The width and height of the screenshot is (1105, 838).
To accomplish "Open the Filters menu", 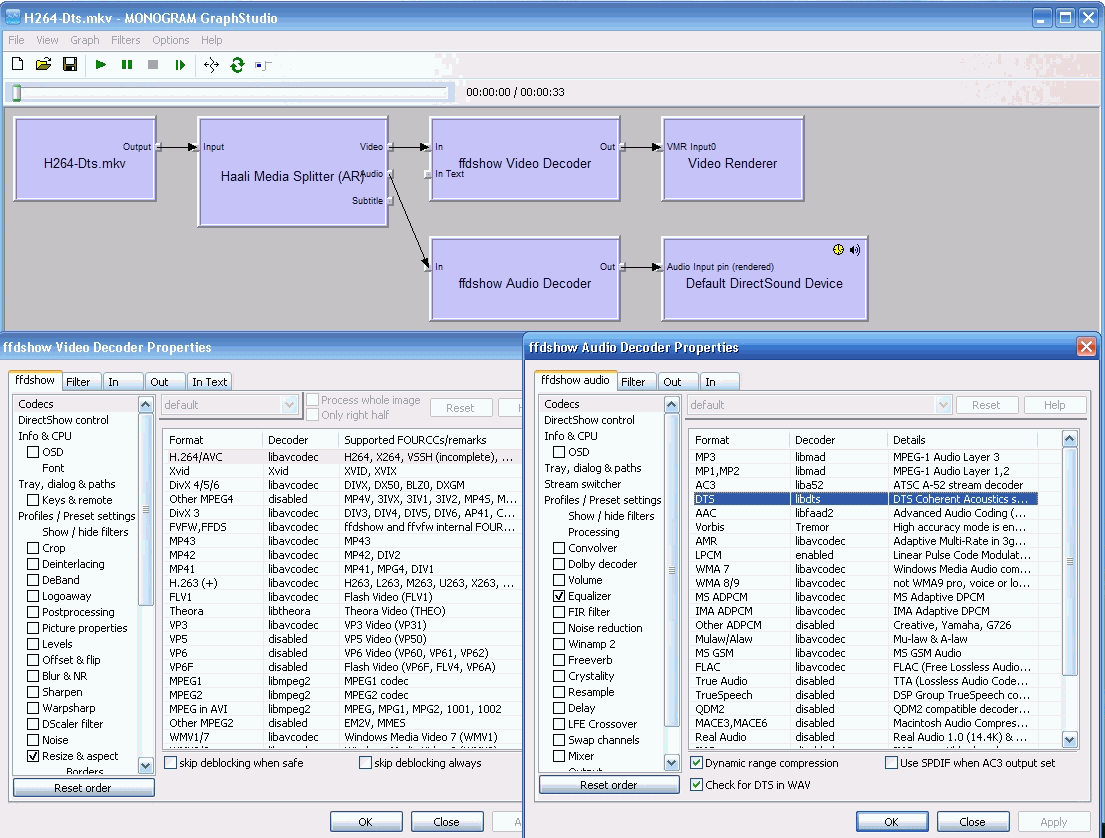I will [x=125, y=40].
